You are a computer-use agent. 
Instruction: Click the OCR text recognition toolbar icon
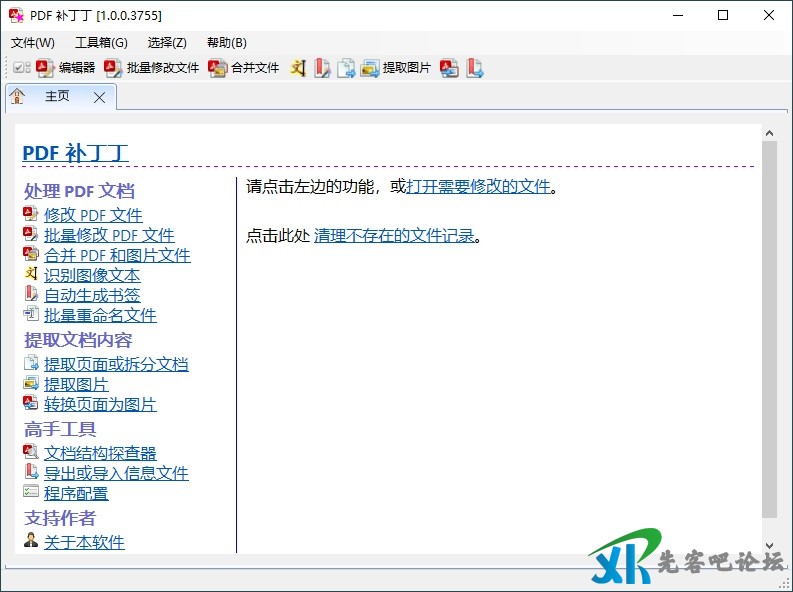298,68
